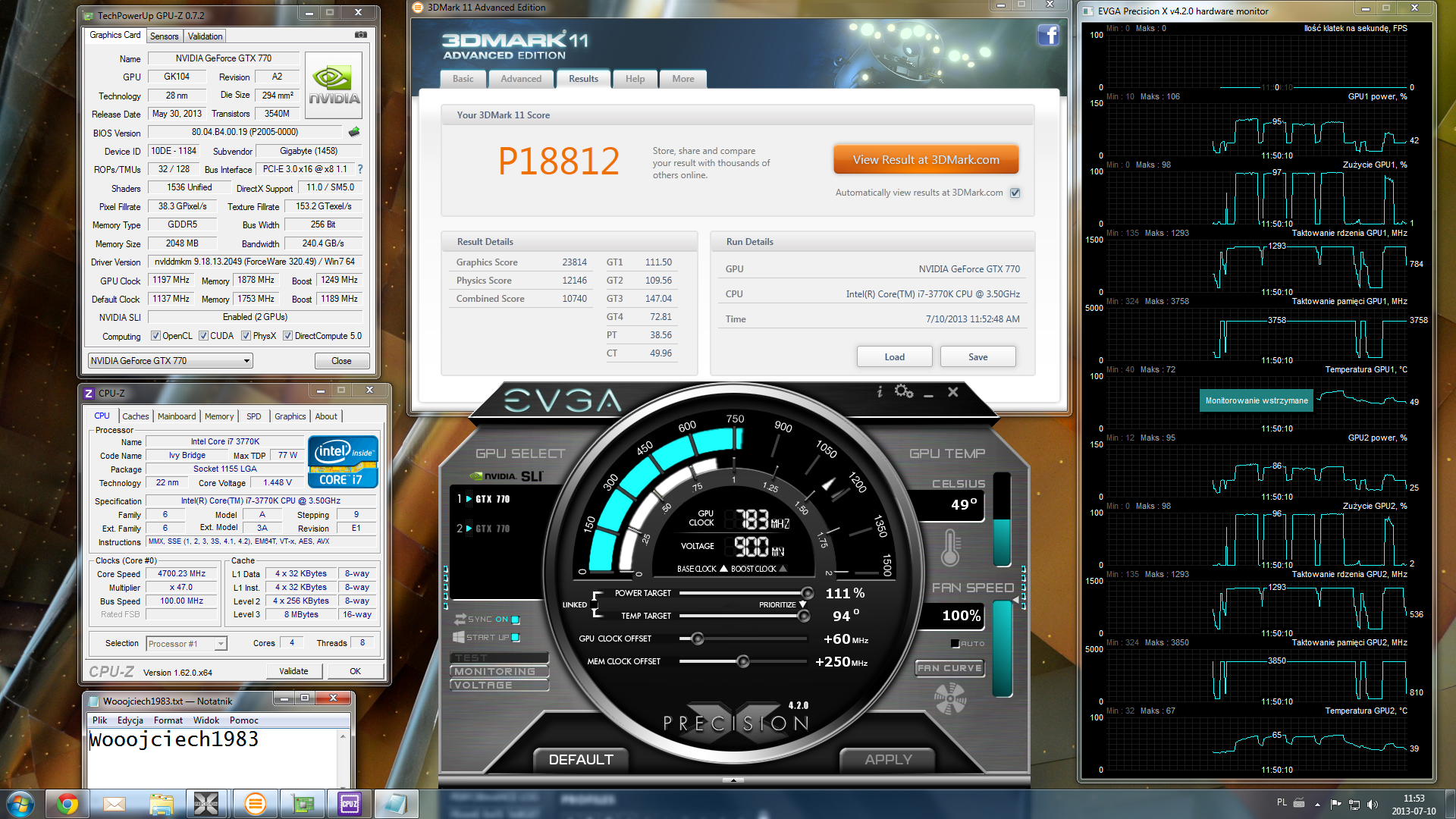Switch to the Sensors tab in GPU-Z
The width and height of the screenshot is (1456, 819).
[164, 36]
